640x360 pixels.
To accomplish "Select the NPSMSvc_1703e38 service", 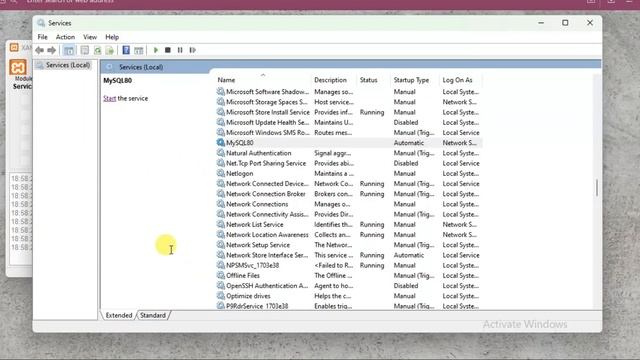I will click(349, 265).
